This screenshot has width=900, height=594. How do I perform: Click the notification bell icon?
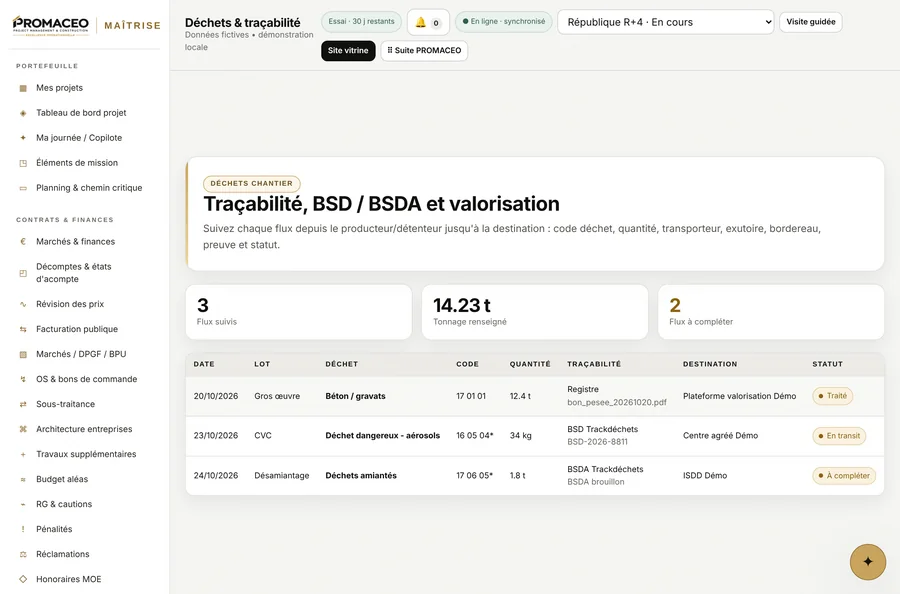(x=421, y=22)
